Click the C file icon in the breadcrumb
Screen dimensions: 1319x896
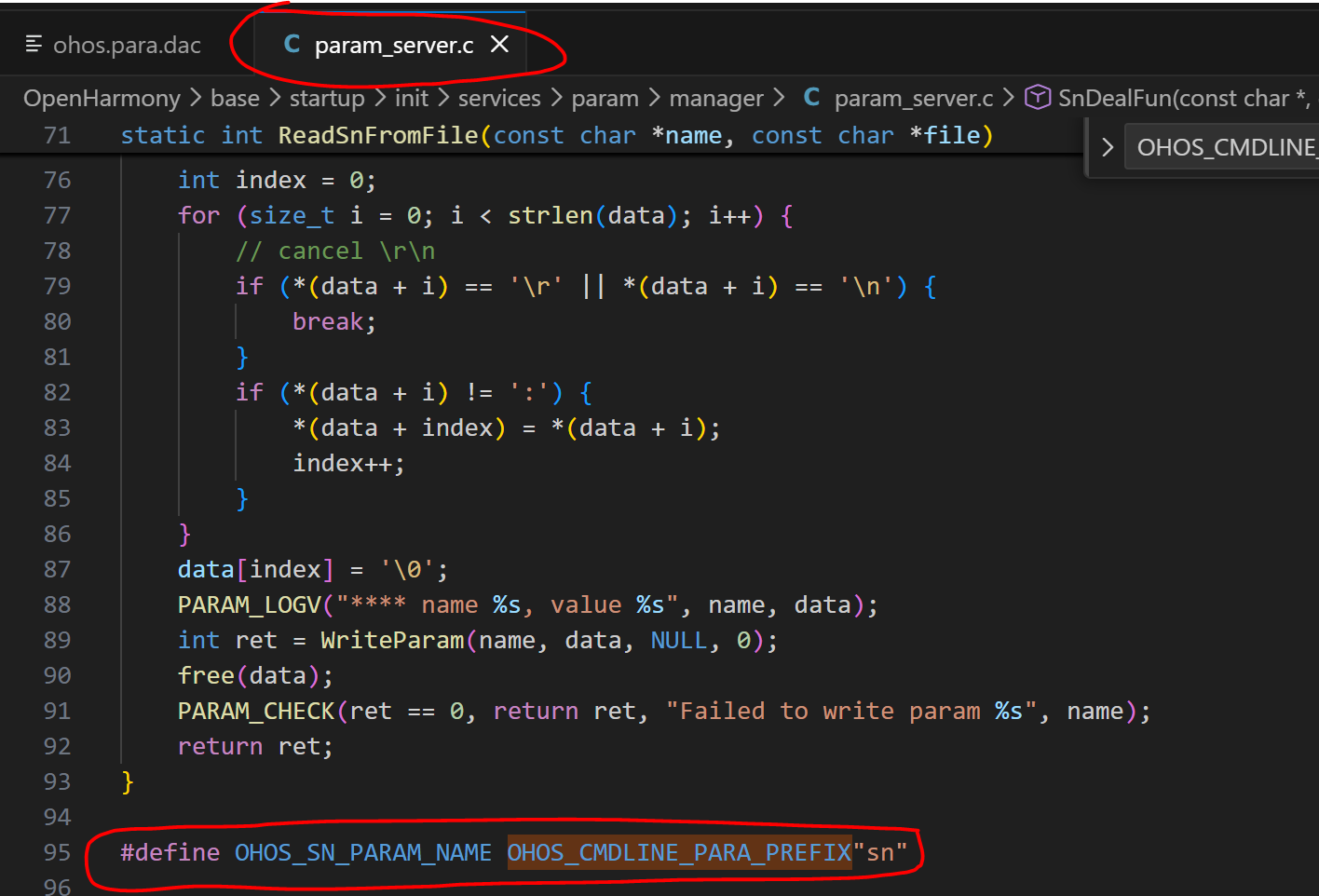pos(811,98)
